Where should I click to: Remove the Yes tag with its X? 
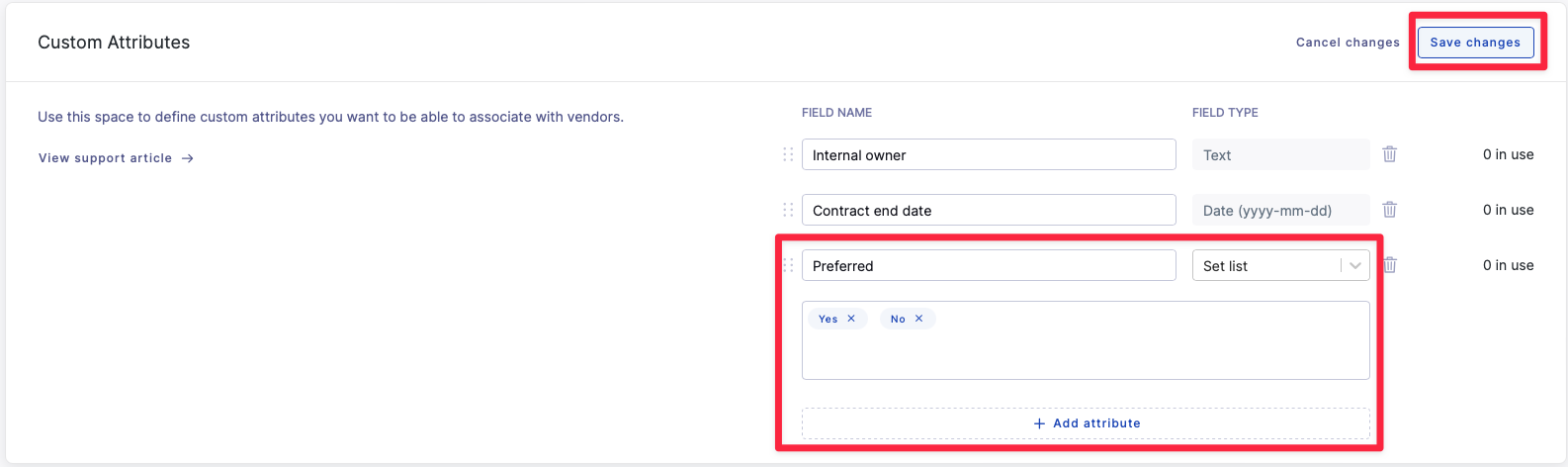[x=851, y=319]
